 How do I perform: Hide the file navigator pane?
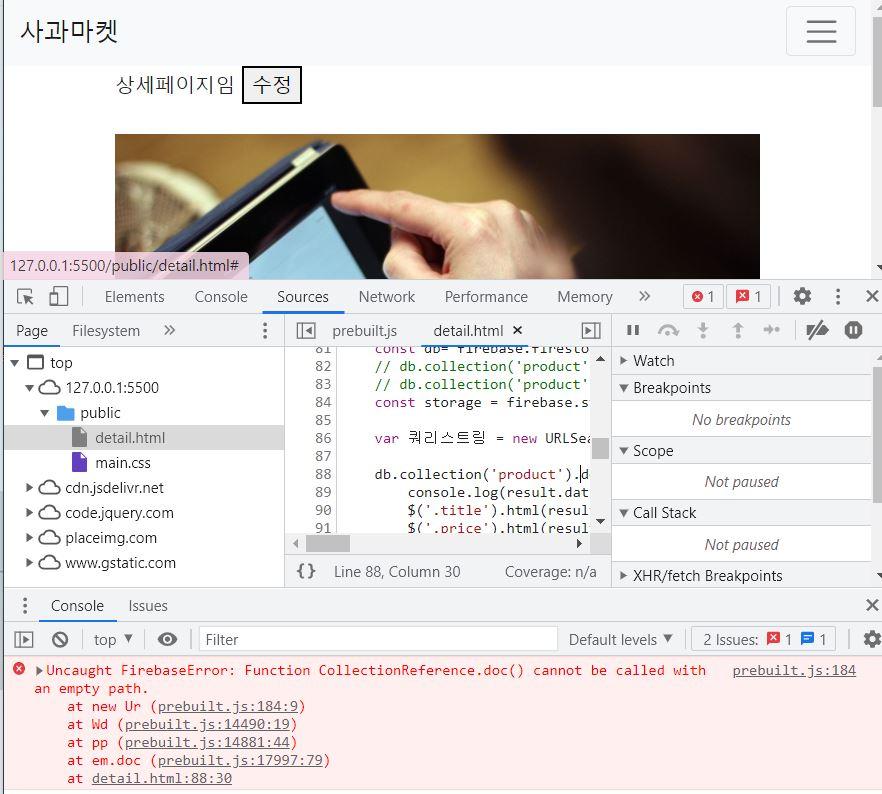306,331
